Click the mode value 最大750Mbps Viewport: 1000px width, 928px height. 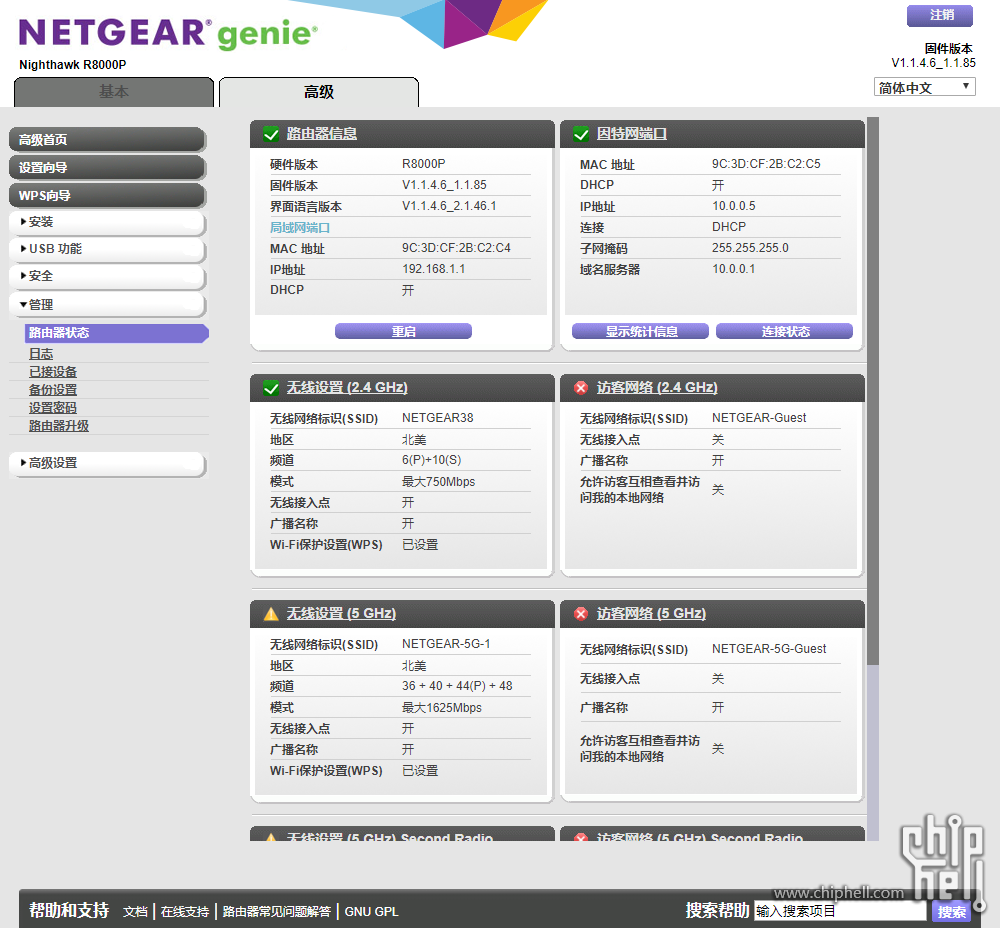pyautogui.click(x=439, y=482)
